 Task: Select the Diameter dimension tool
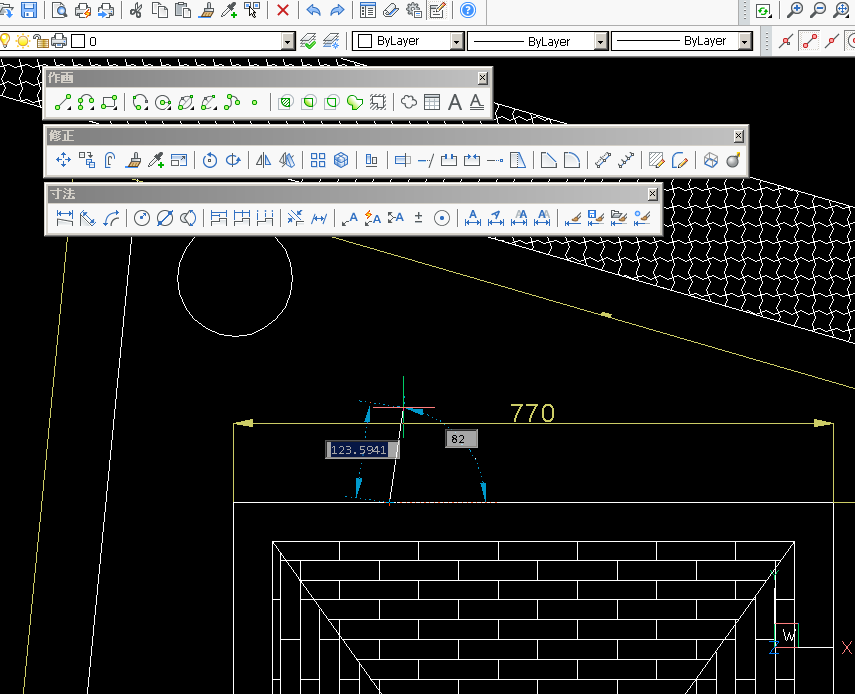(x=165, y=218)
